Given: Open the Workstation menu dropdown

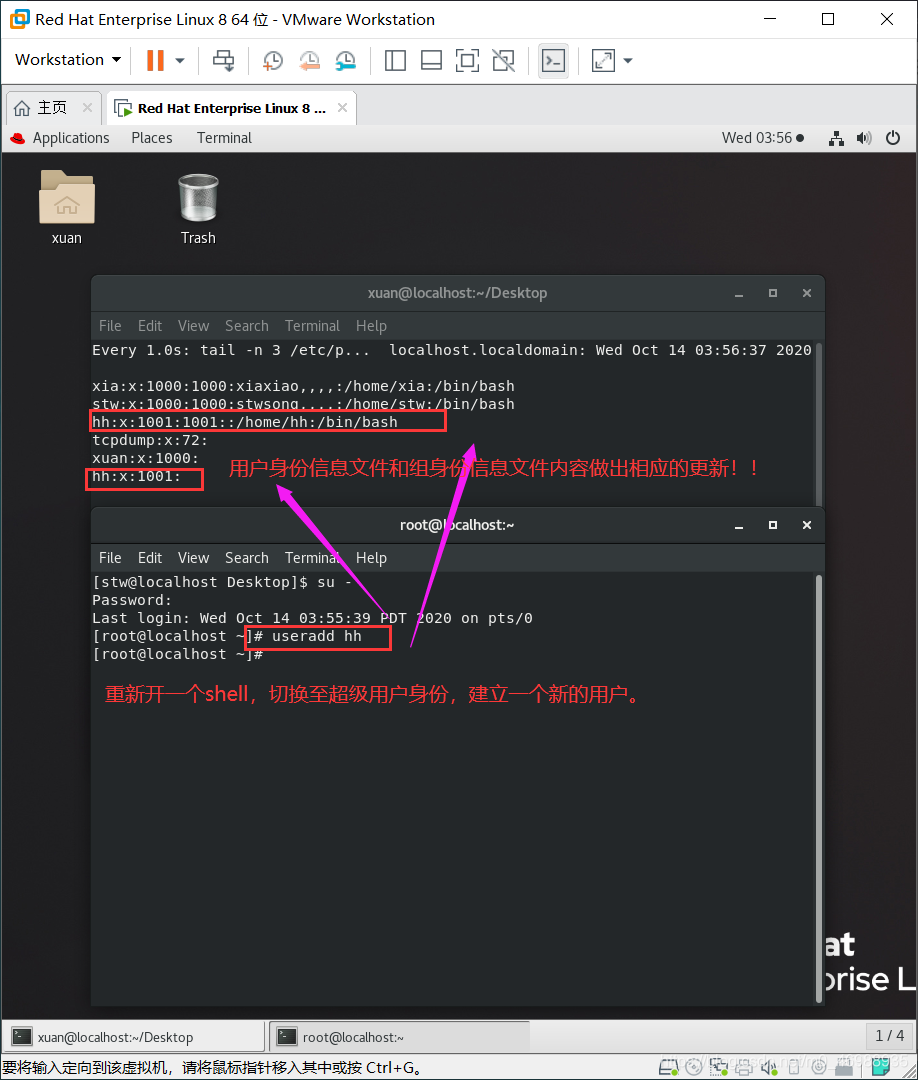Looking at the screenshot, I should click(x=68, y=60).
